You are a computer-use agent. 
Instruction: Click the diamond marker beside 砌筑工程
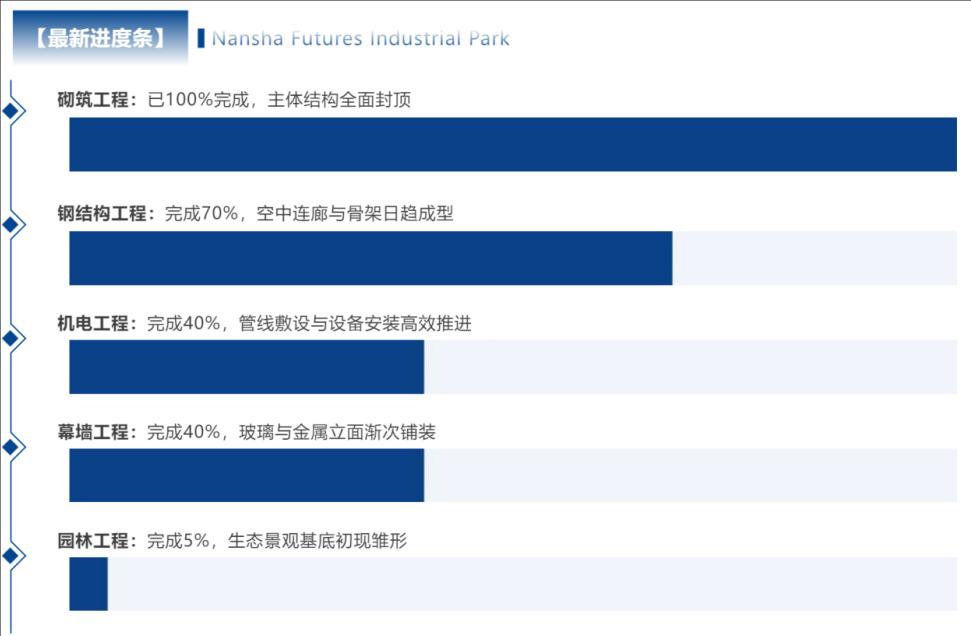12,110
